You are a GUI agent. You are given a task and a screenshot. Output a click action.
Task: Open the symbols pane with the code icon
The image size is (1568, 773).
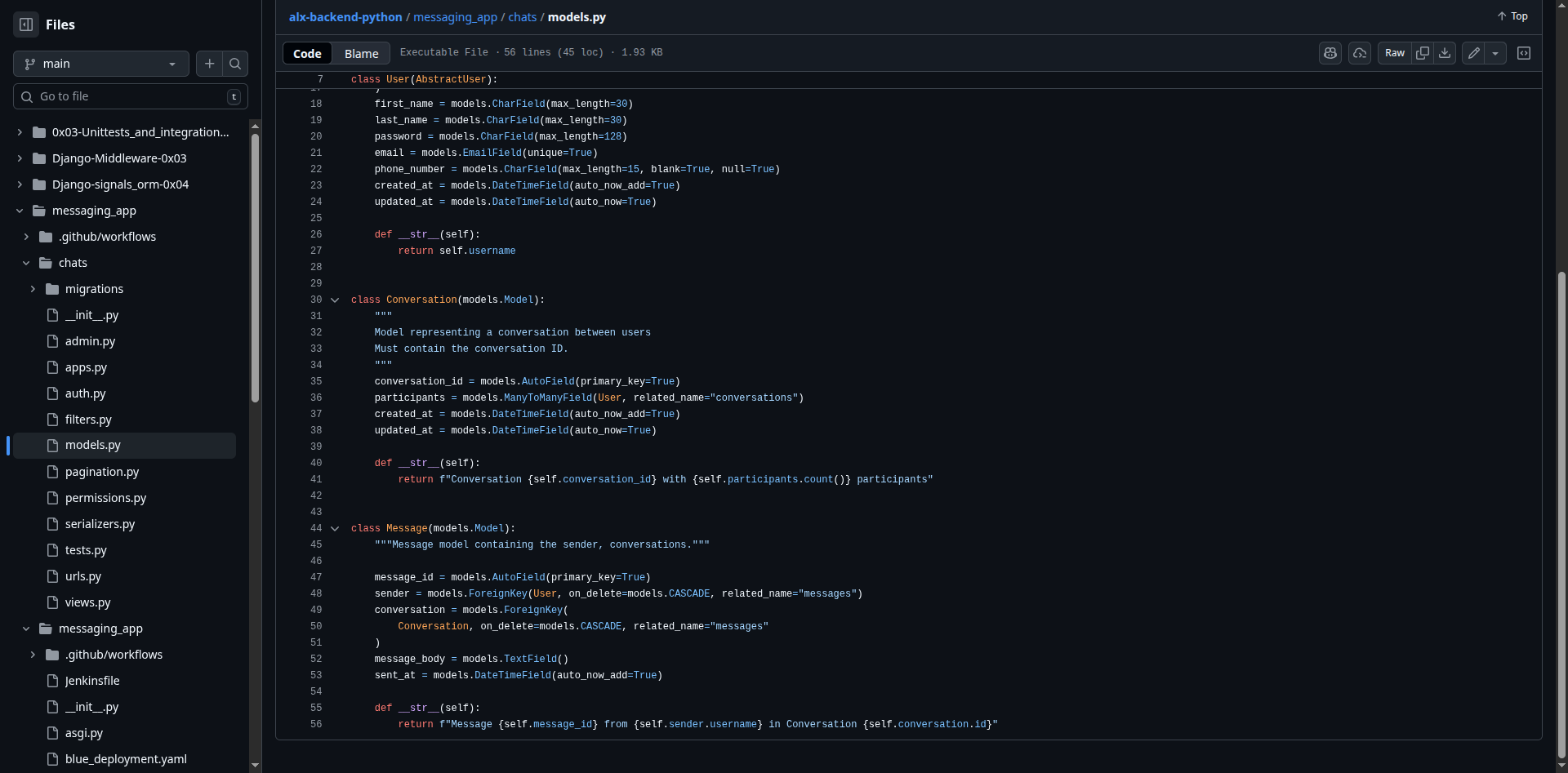[1525, 52]
